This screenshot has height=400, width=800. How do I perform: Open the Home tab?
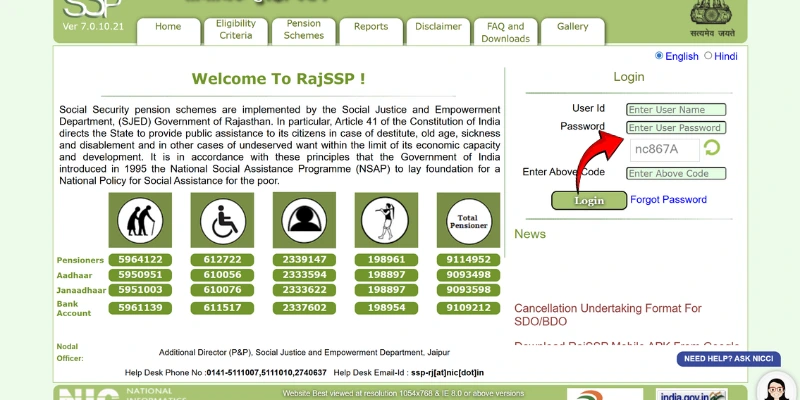tap(168, 31)
